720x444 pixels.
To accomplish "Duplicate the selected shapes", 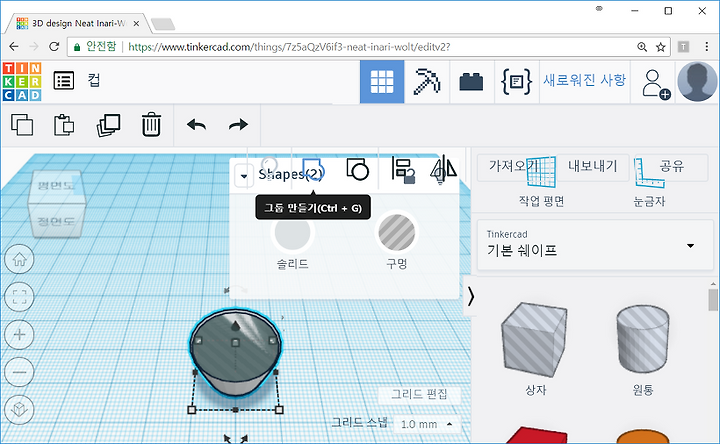I will tap(108, 124).
